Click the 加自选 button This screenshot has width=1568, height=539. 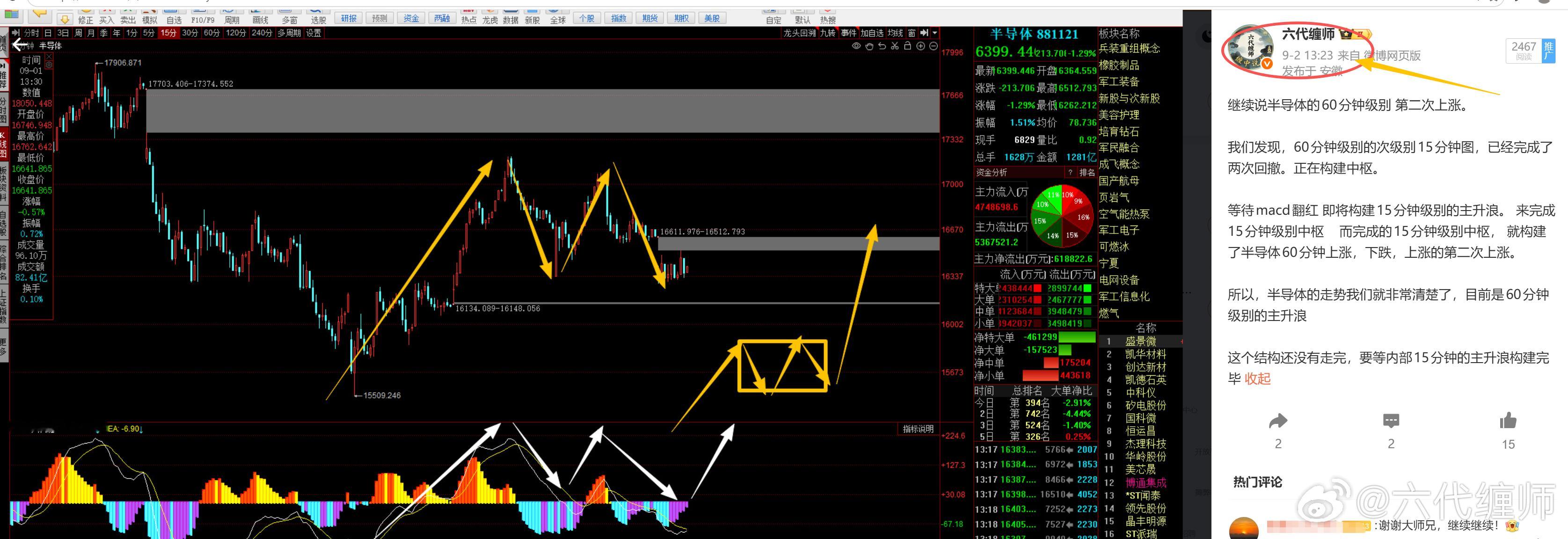coord(872,33)
